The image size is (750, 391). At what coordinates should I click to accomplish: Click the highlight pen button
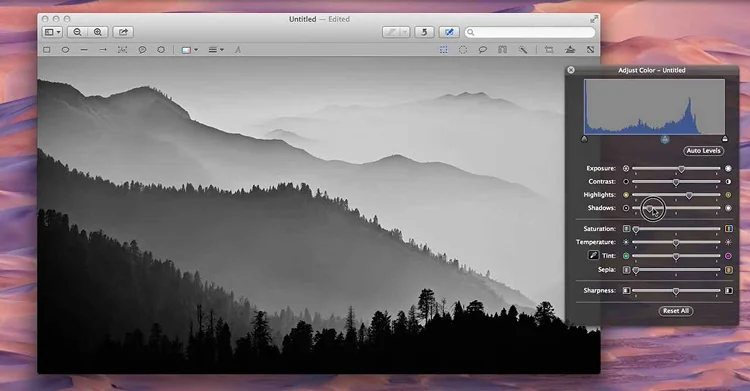pos(391,32)
